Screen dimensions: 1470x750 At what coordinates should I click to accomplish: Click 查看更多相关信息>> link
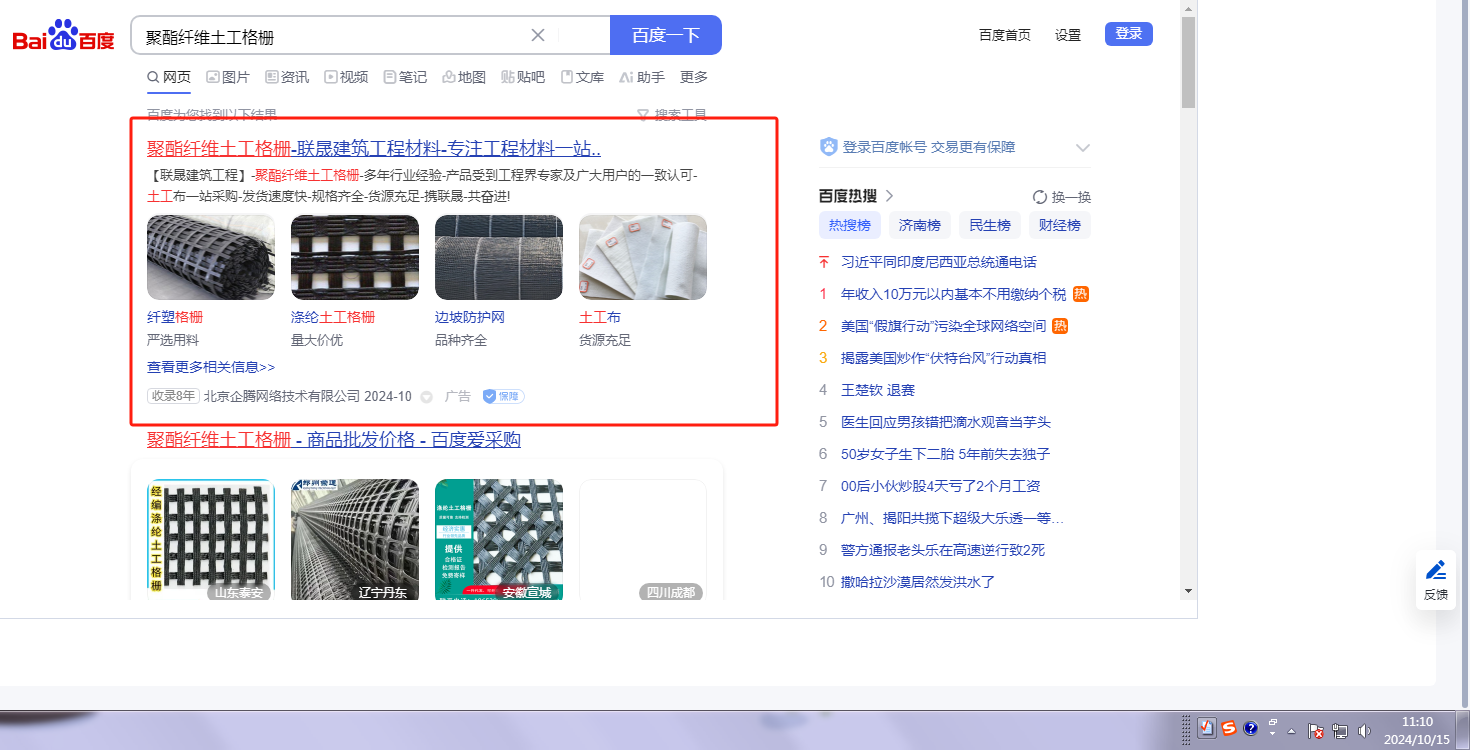coord(211,367)
